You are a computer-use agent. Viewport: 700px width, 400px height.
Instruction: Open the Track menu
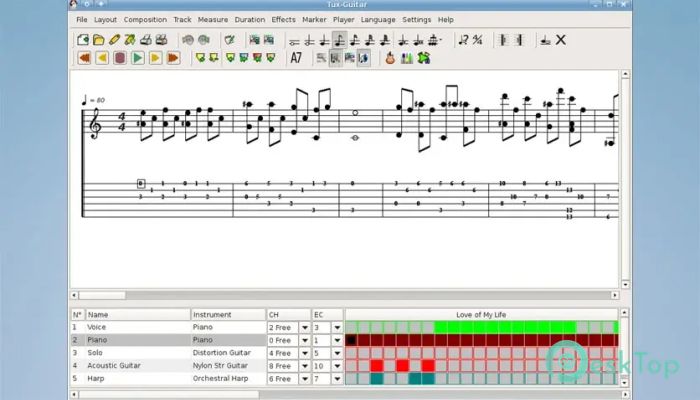click(x=182, y=20)
